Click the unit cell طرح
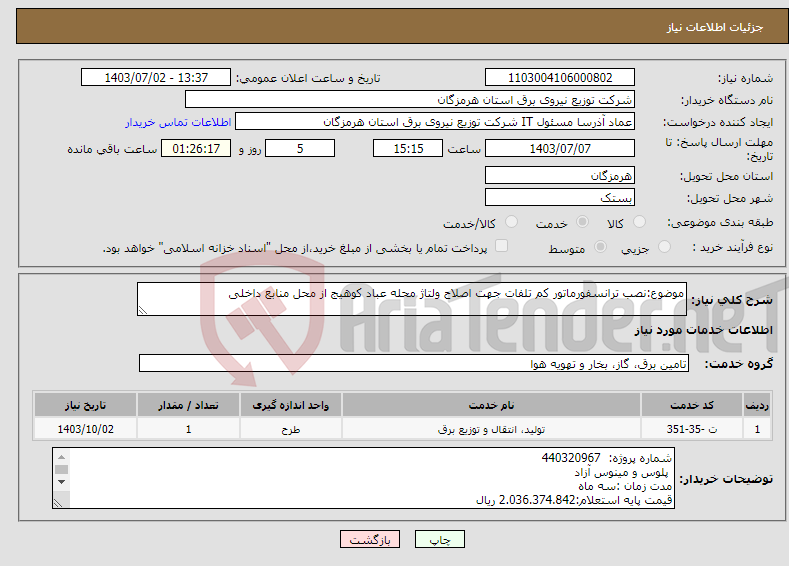Image resolution: width=789 pixels, height=566 pixels. pos(291,429)
